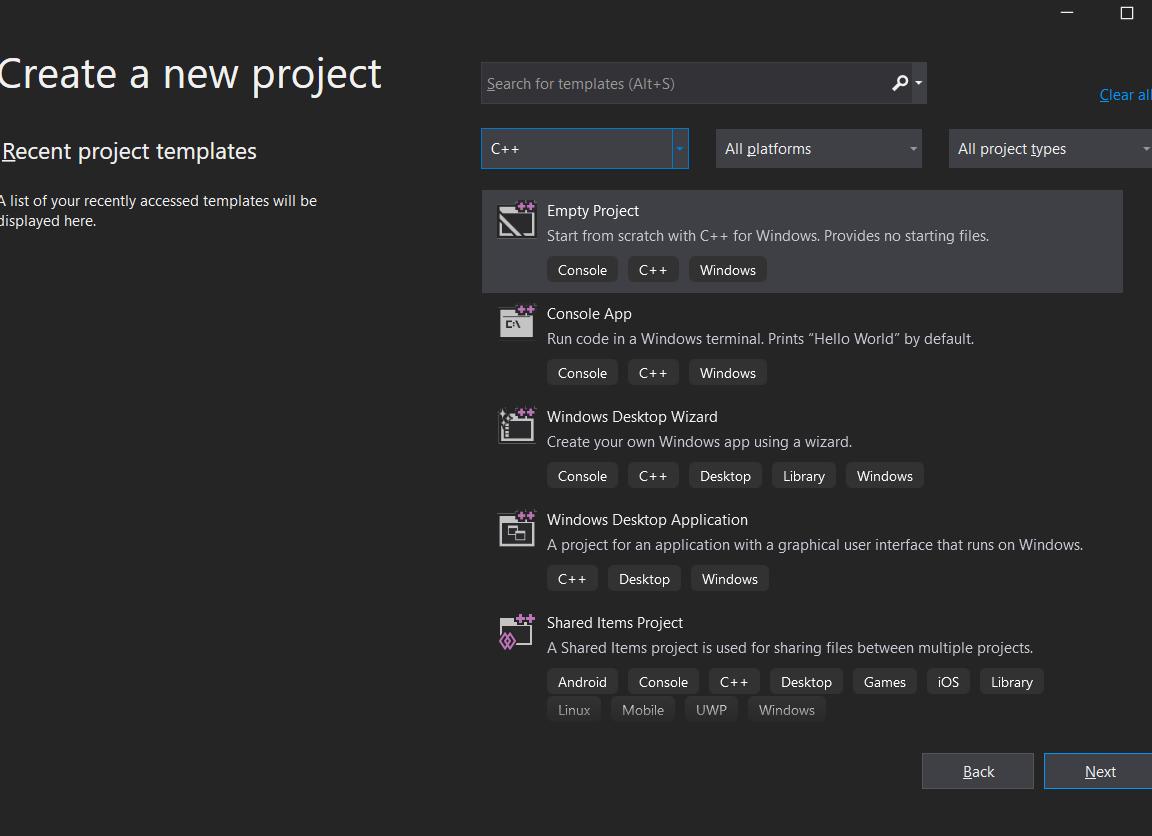The width and height of the screenshot is (1152, 836).
Task: Select the Desktop tag under Windows Desktop Application
Action: (x=644, y=578)
